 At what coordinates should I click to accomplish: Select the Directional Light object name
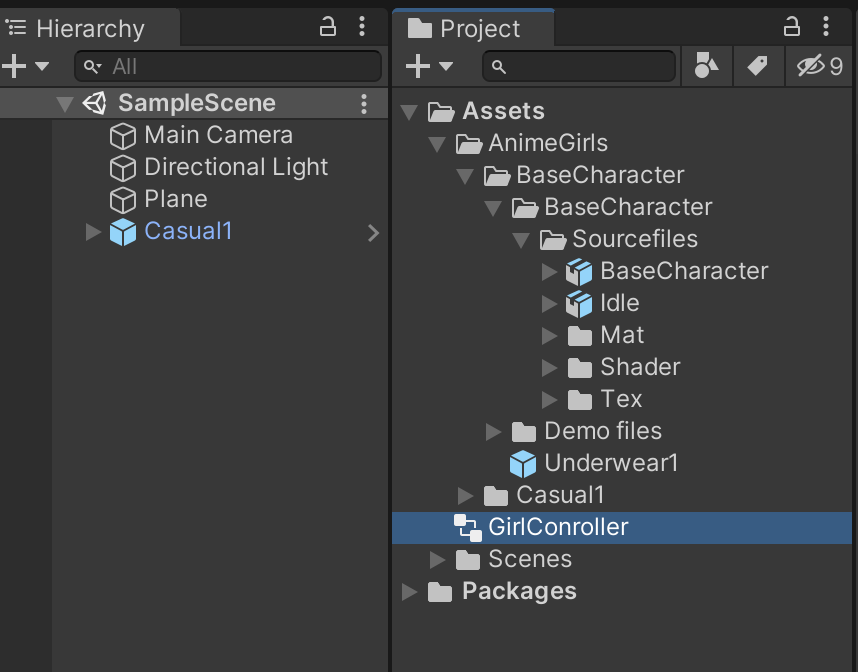pos(236,167)
